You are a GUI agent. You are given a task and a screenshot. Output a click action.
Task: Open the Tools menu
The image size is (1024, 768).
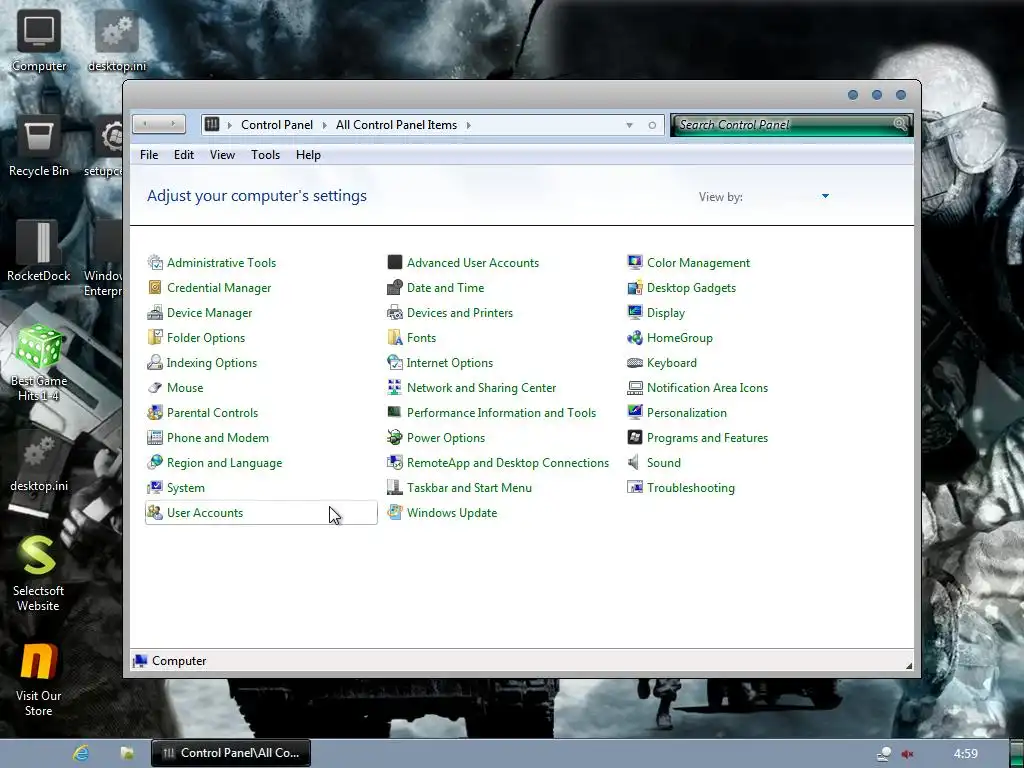pos(265,155)
